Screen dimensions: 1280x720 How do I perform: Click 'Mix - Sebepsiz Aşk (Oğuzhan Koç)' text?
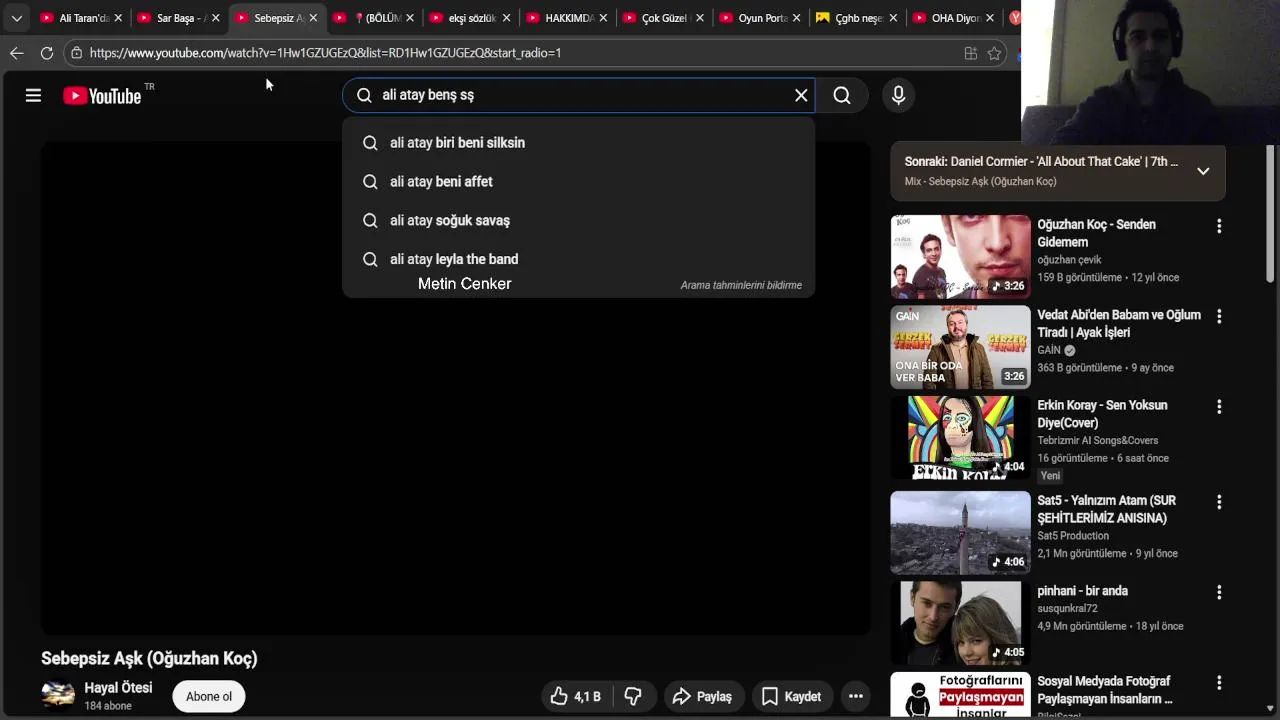point(980,181)
